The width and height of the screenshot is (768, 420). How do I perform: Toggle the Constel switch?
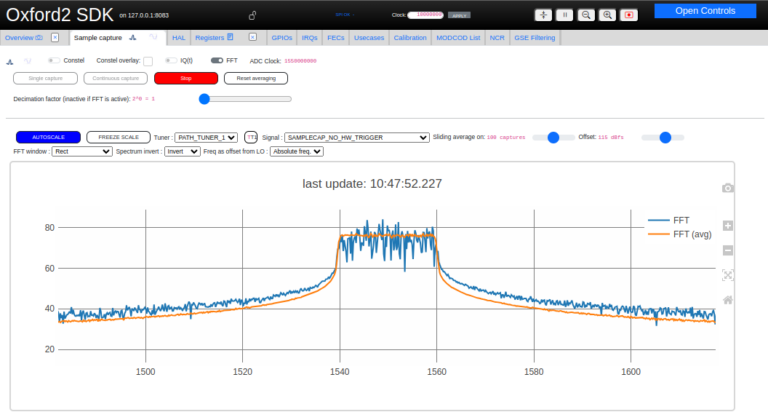point(54,60)
